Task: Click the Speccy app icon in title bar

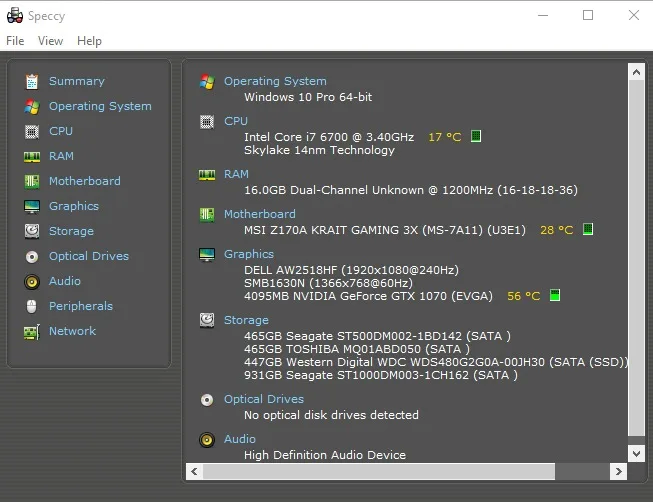Action: point(15,15)
